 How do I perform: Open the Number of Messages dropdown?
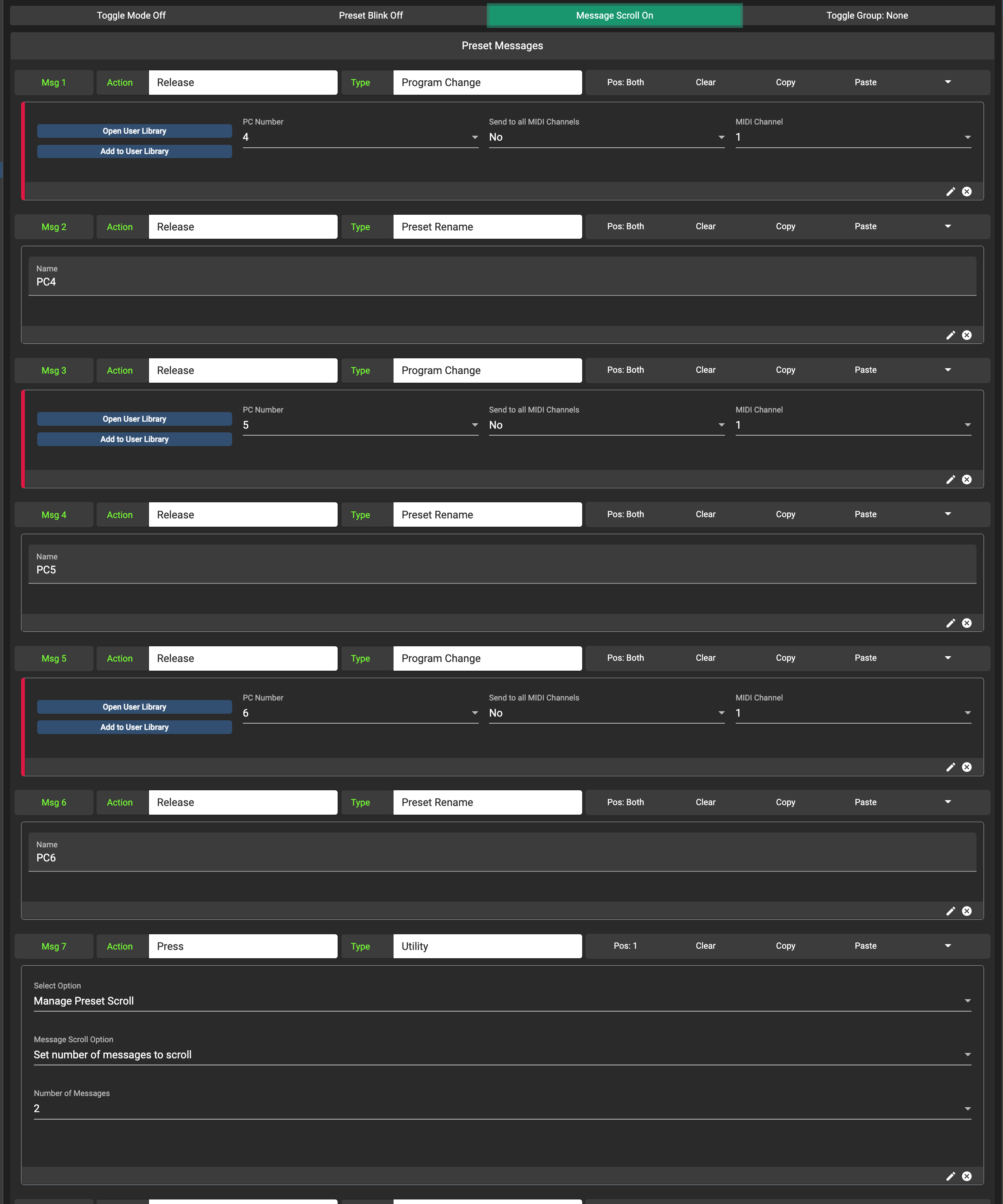[x=502, y=1108]
